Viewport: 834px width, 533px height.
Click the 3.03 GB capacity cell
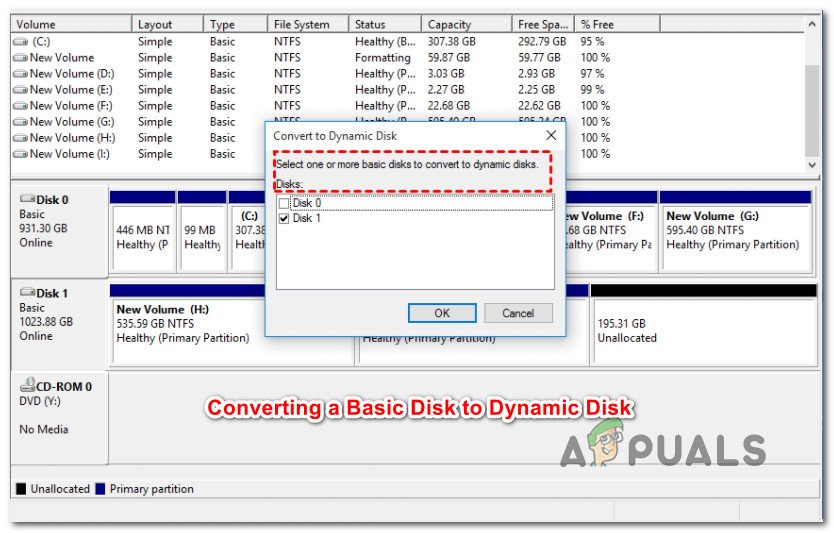click(x=446, y=73)
